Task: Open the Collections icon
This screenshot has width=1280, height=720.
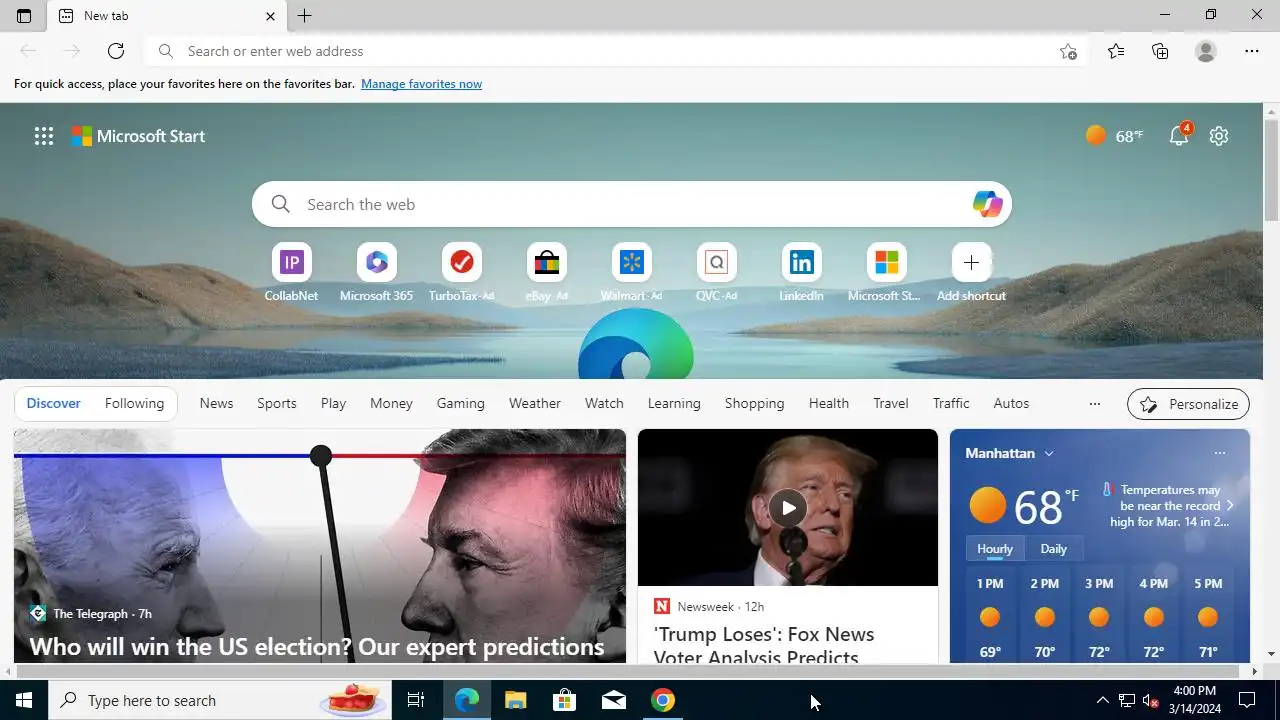Action: 1160,51
